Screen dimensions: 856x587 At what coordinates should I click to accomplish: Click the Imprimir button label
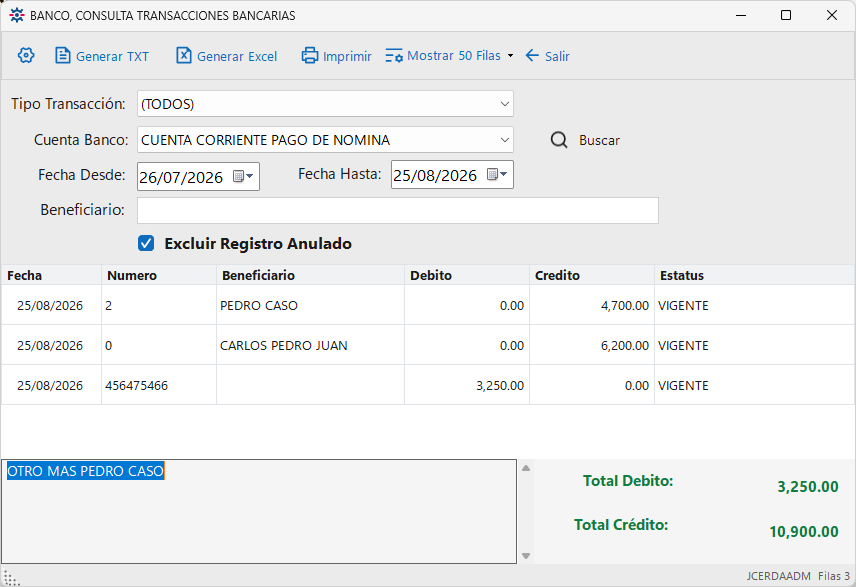(347, 56)
